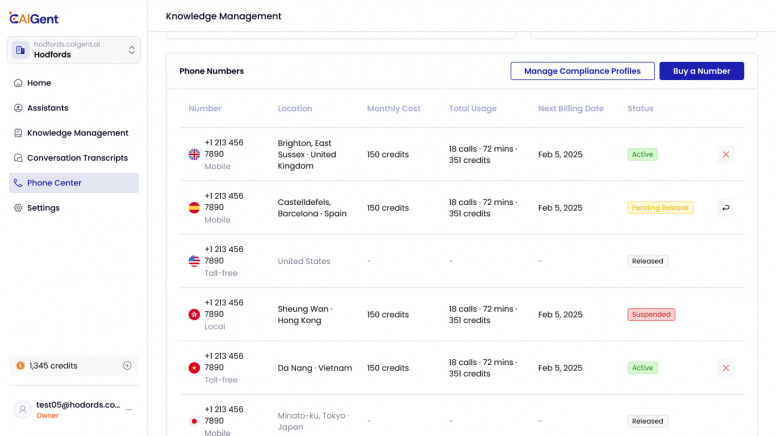Click the Monthly Cost column header

pos(394,109)
